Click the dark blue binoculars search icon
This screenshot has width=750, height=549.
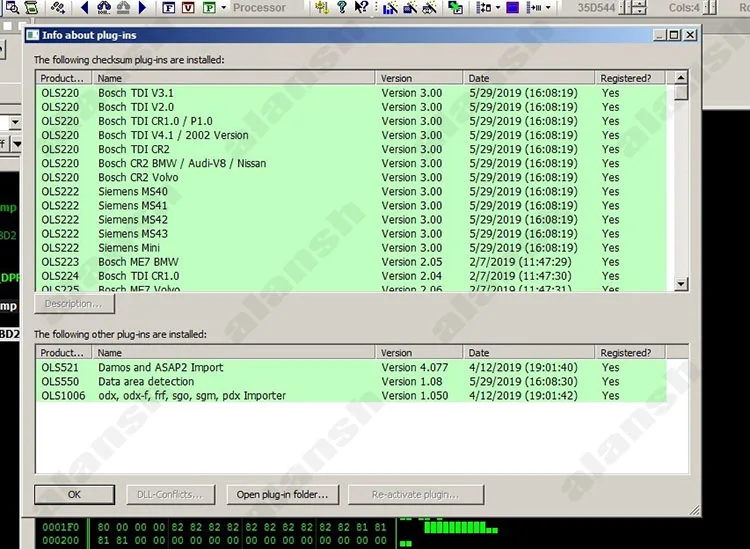pos(103,7)
